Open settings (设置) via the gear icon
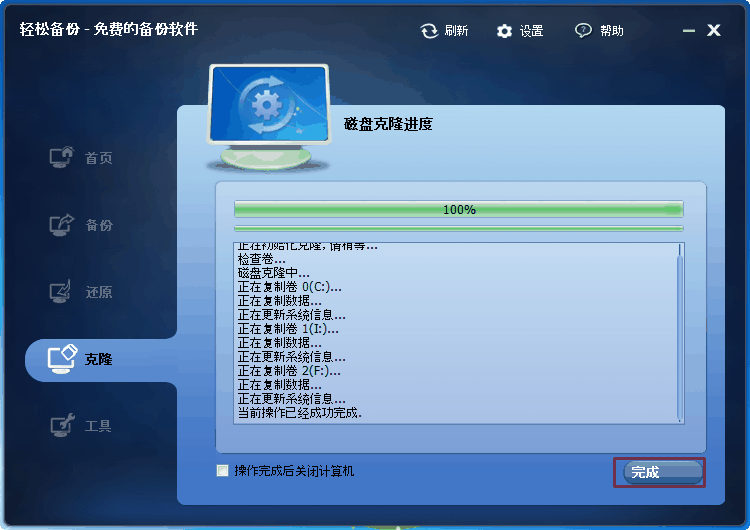Viewport: 750px width, 530px height. [x=505, y=31]
